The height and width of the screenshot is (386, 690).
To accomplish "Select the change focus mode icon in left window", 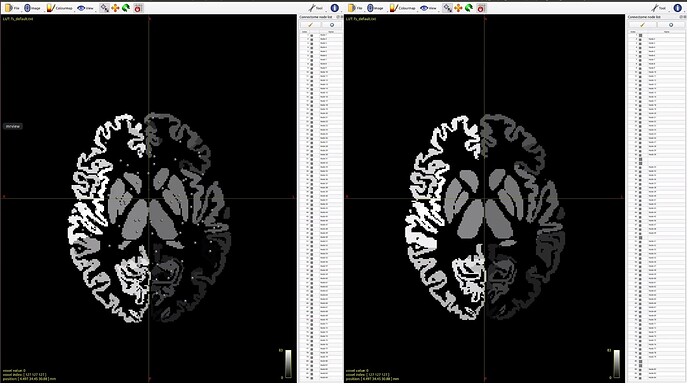I will [104, 8].
